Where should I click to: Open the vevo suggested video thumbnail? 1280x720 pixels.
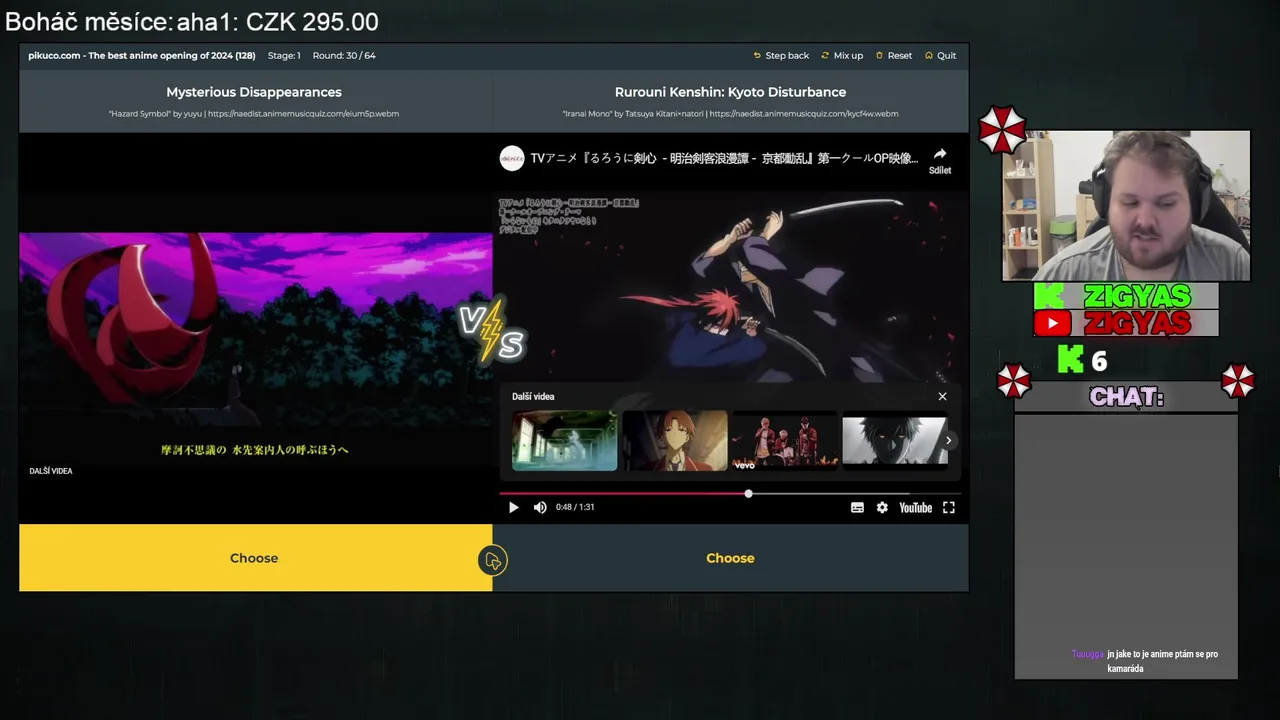pos(785,440)
